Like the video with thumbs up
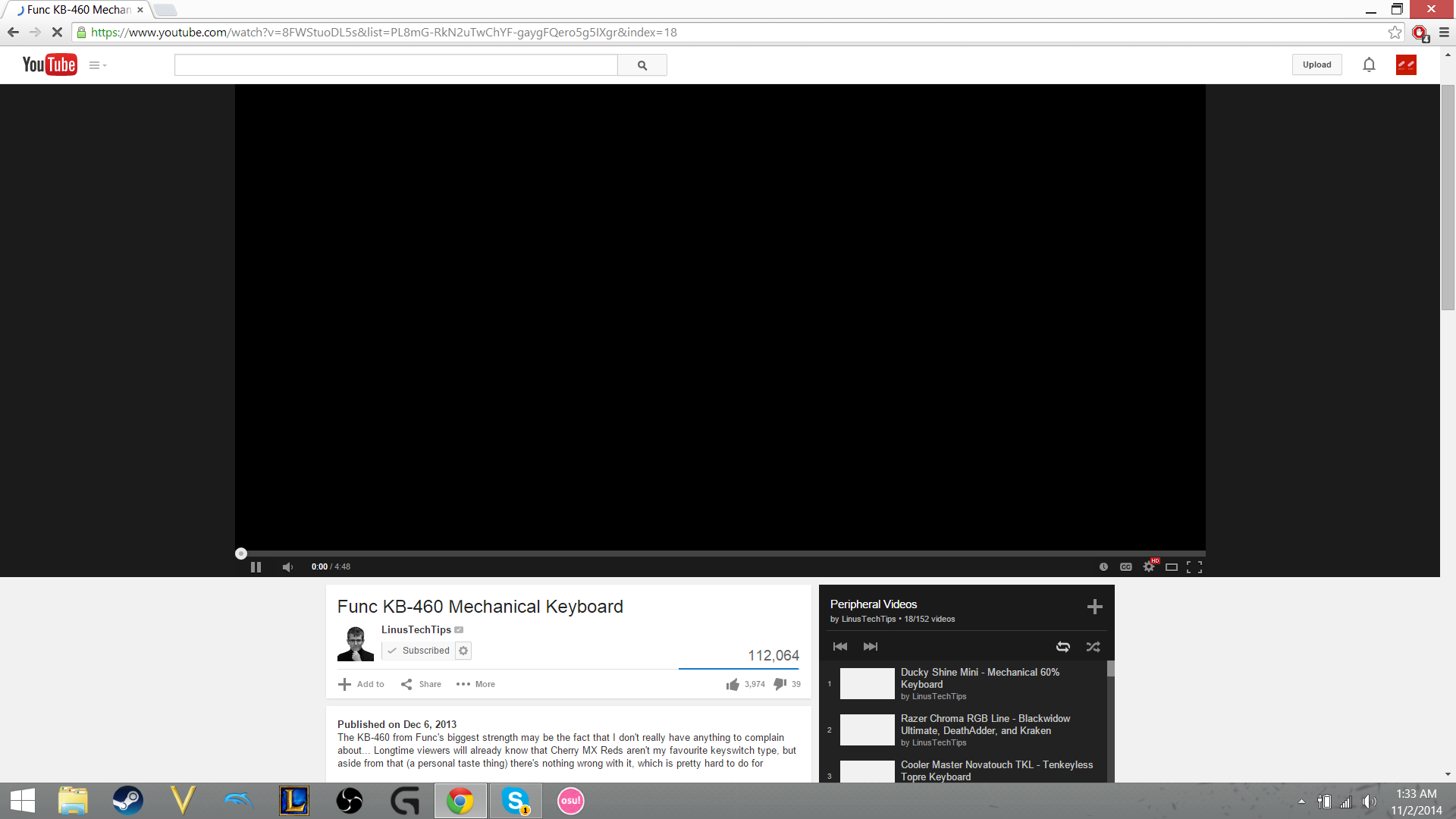The height and width of the screenshot is (819, 1456). pos(733,684)
